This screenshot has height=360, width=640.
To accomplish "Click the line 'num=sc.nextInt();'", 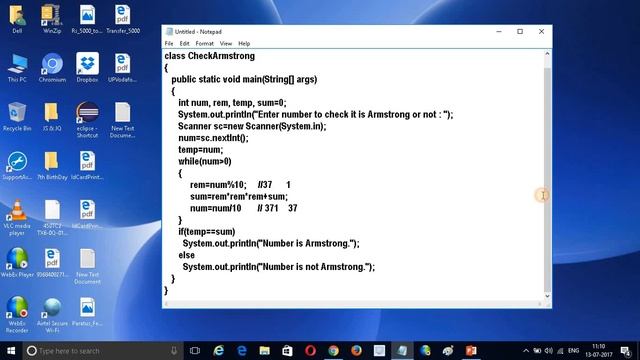I will (213, 138).
